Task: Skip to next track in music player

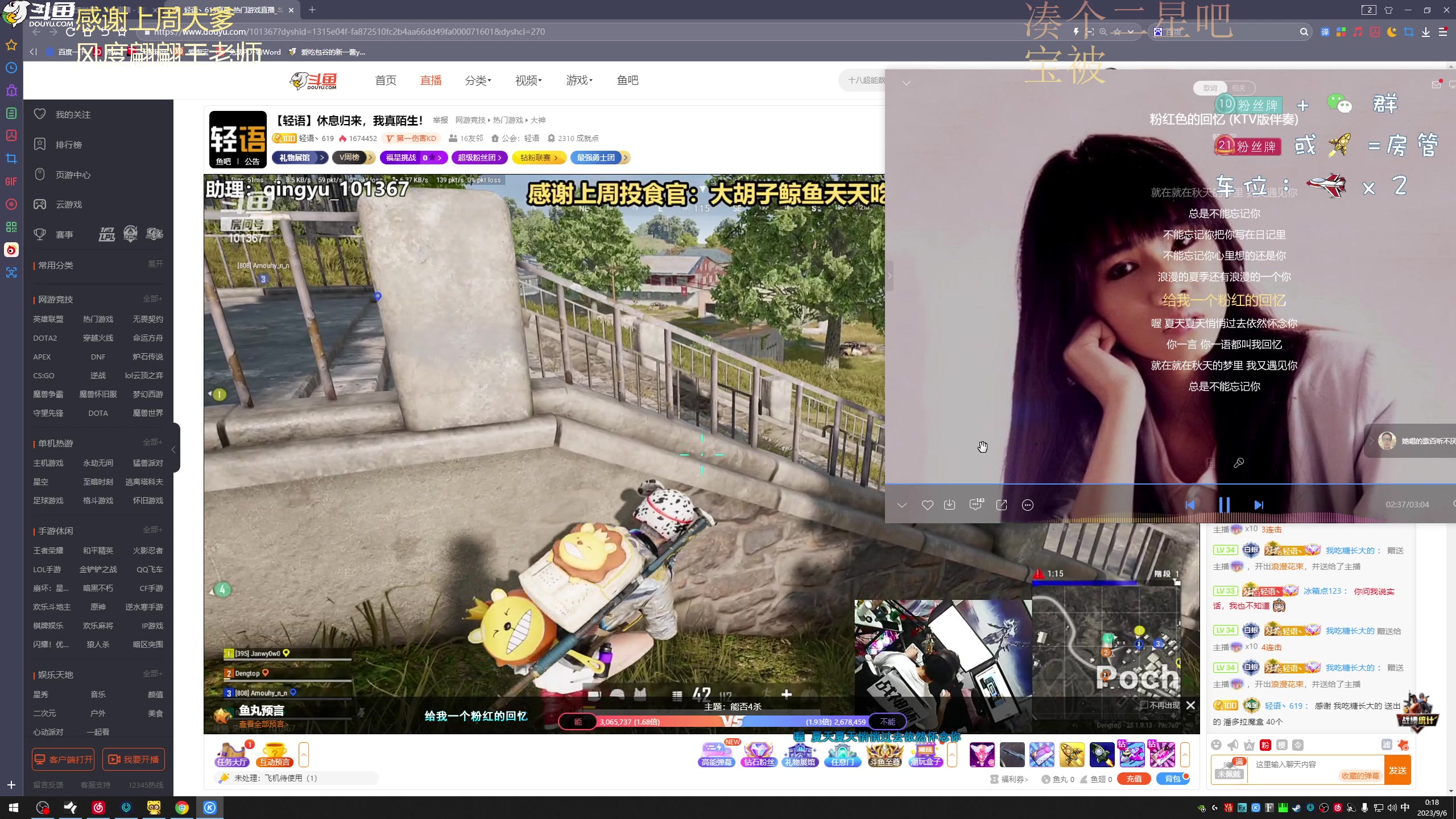Action: coord(1259,505)
